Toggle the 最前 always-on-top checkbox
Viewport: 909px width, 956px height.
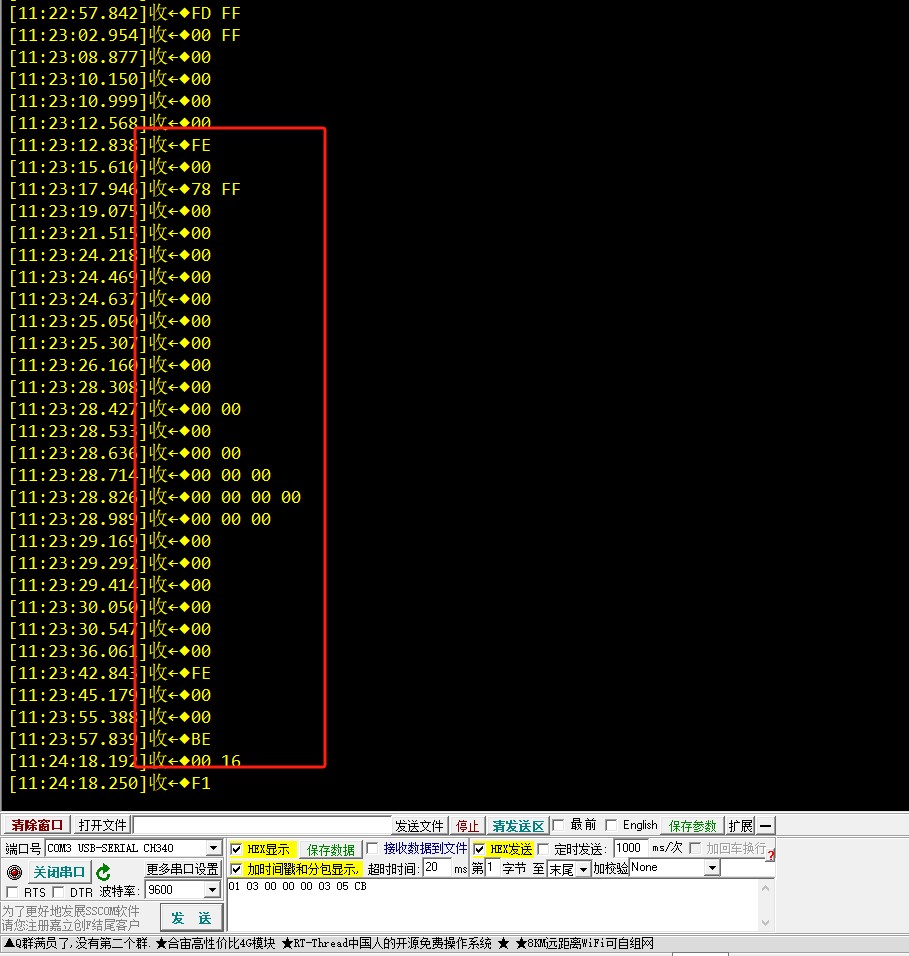tap(558, 825)
